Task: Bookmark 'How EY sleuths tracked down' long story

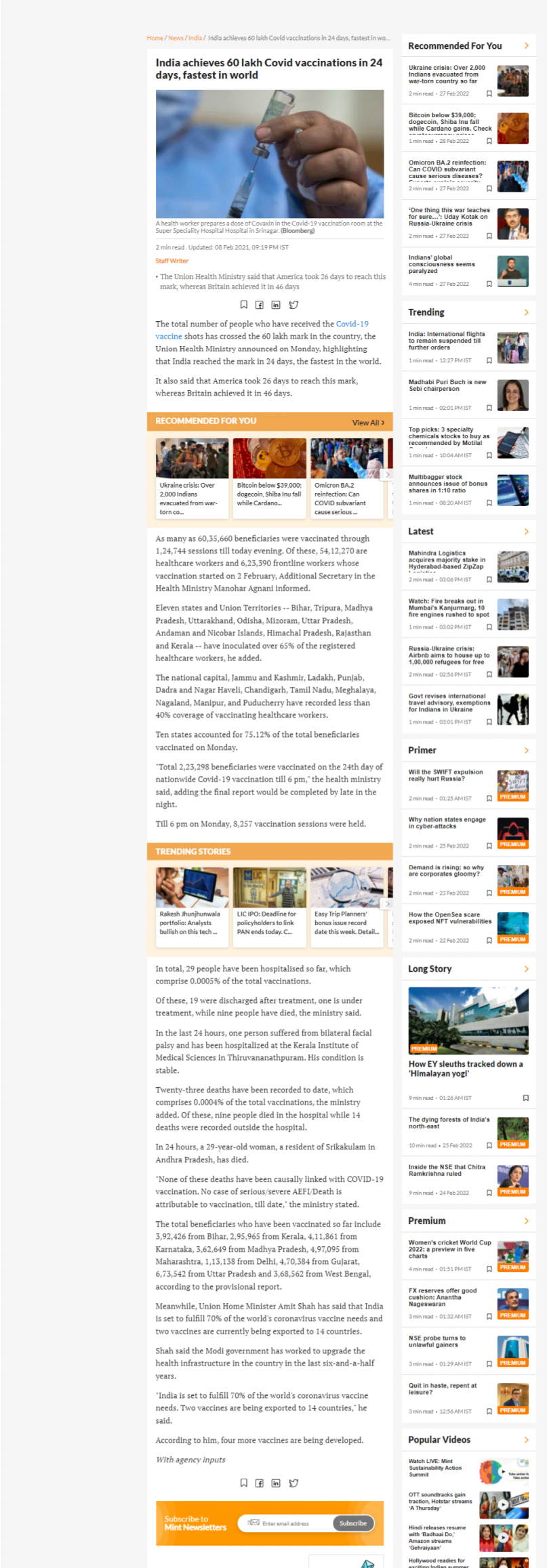Action: [525, 1098]
